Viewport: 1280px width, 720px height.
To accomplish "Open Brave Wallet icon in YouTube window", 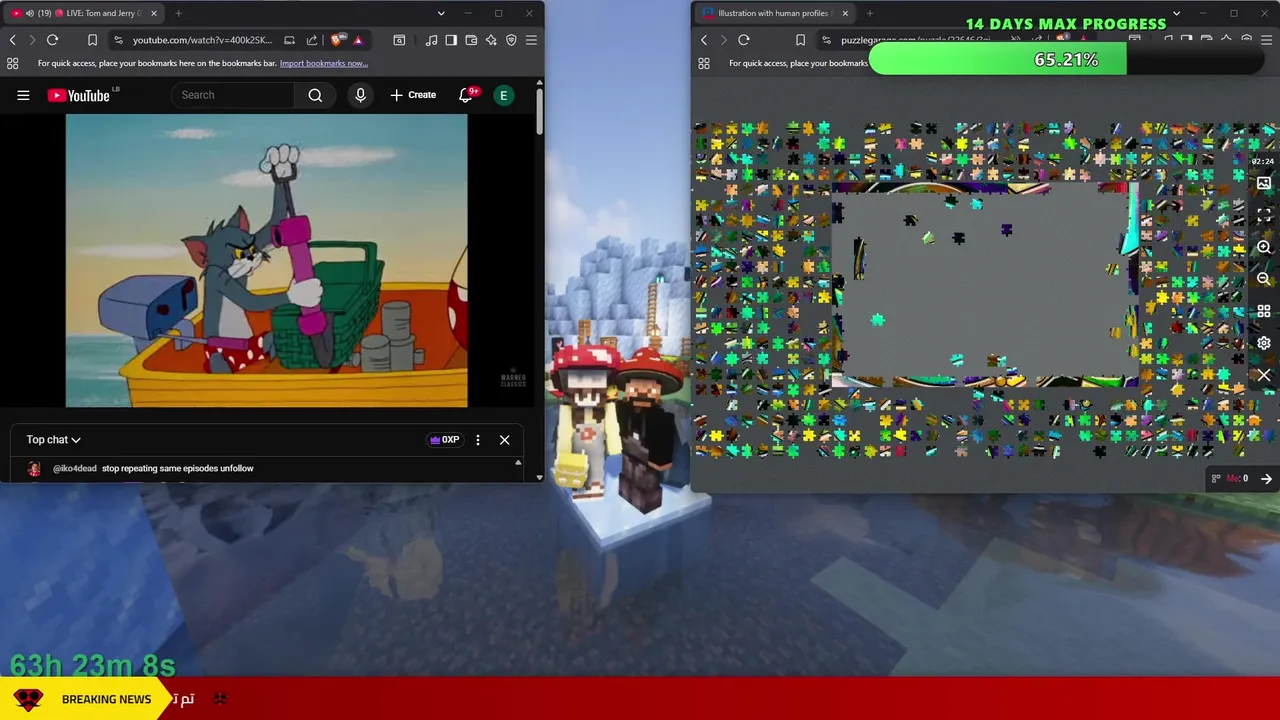I will click(x=471, y=40).
